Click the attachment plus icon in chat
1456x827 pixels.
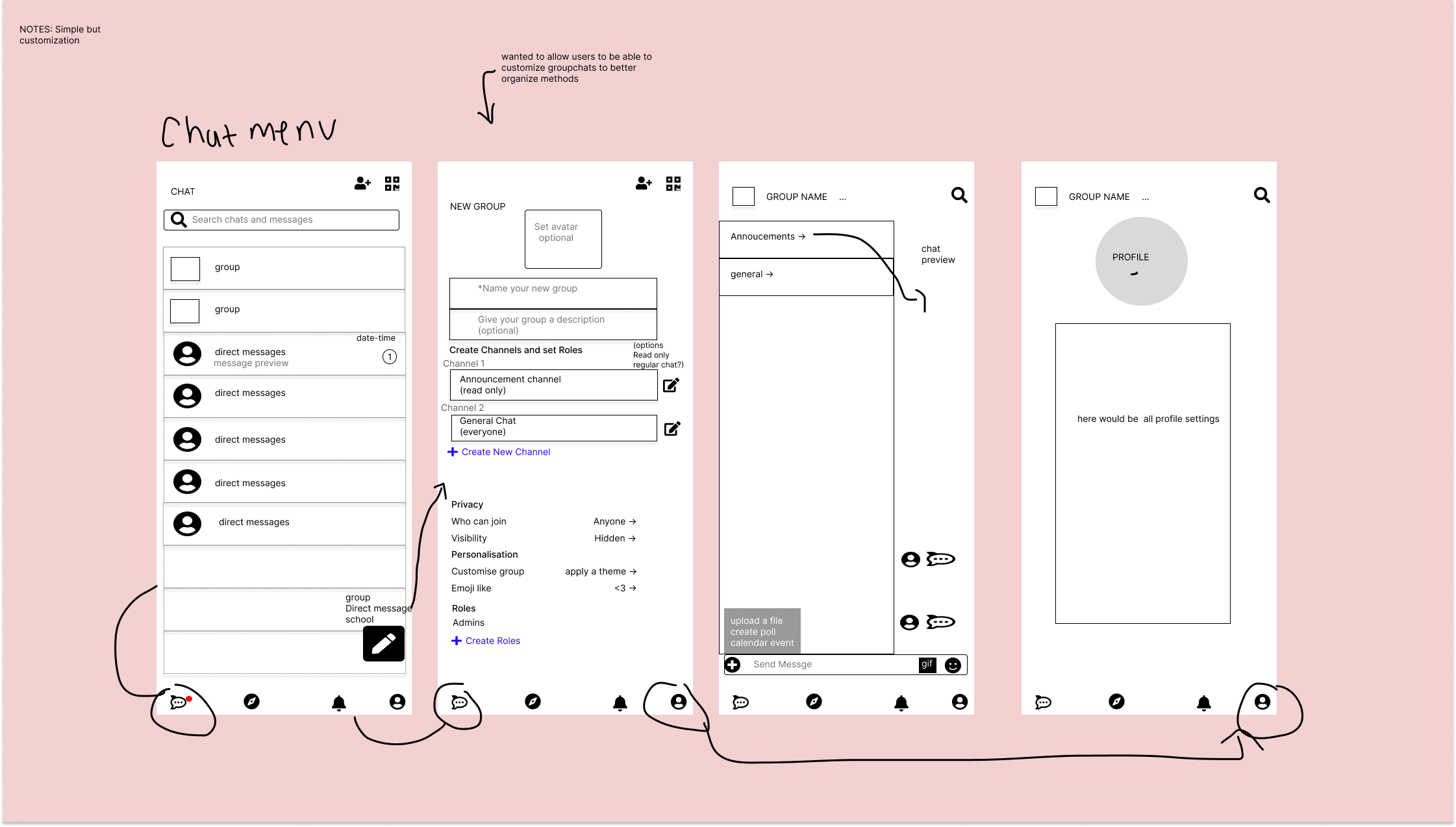(x=733, y=664)
